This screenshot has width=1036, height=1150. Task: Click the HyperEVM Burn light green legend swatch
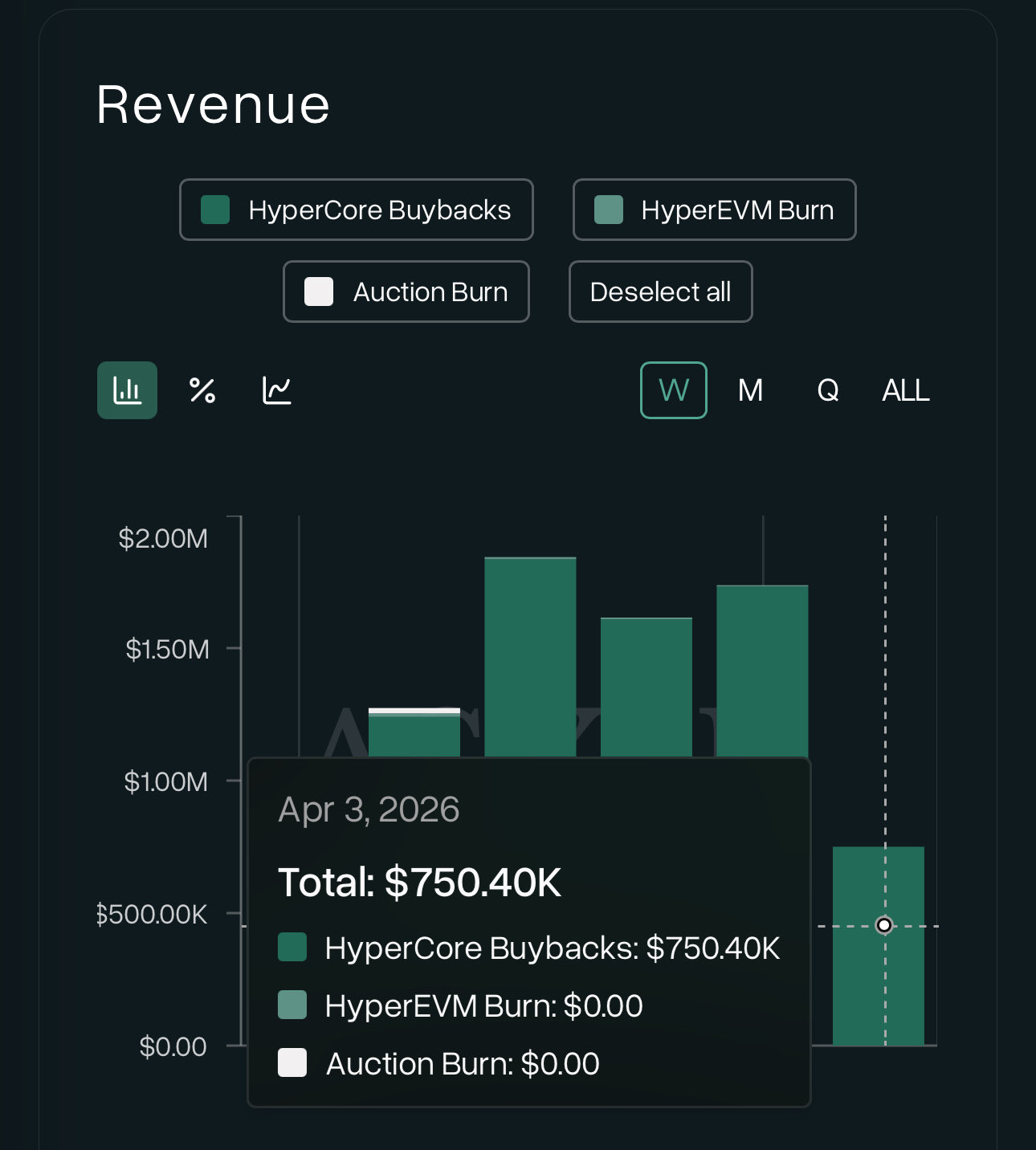[609, 210]
